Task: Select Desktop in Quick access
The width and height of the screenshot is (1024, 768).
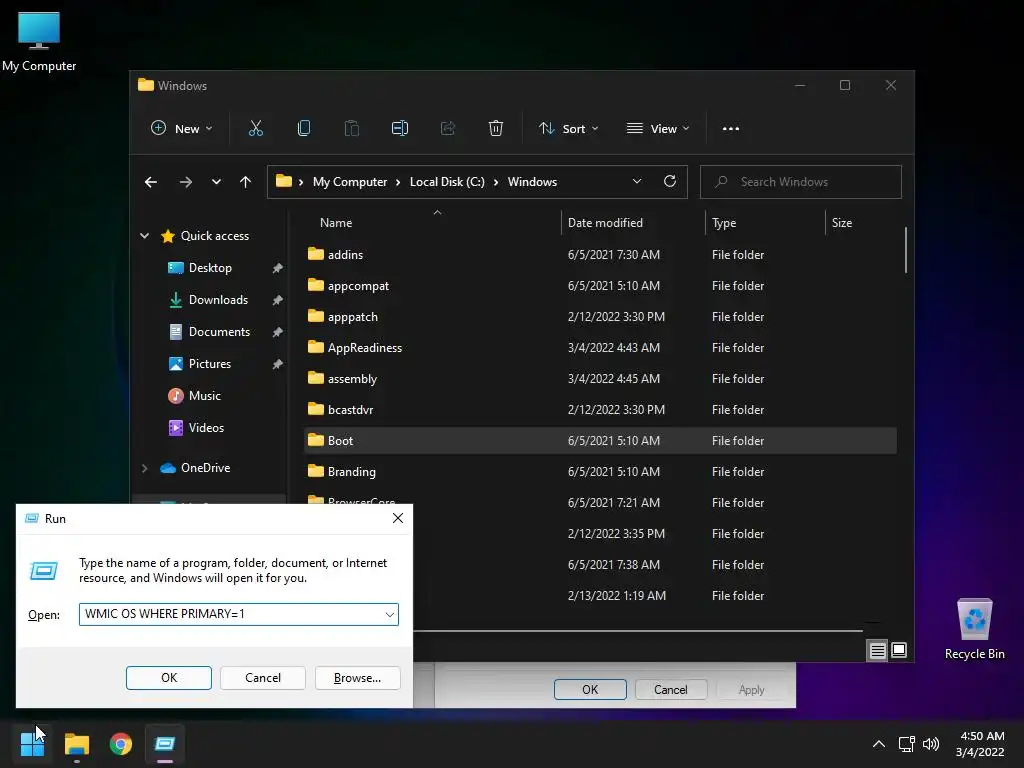Action: (210, 268)
